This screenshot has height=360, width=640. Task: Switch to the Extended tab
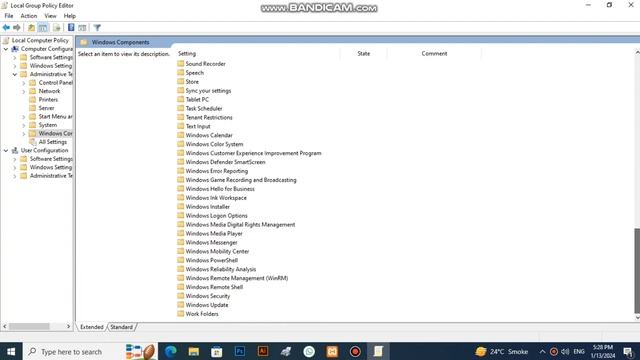(92, 327)
